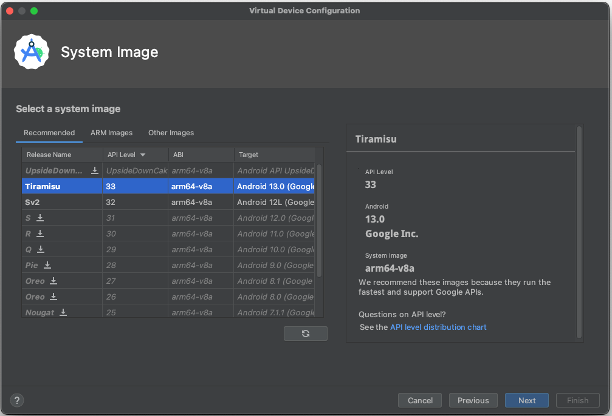612x416 pixels.
Task: Close the Virtual Device Configuration window
Action: (10, 11)
